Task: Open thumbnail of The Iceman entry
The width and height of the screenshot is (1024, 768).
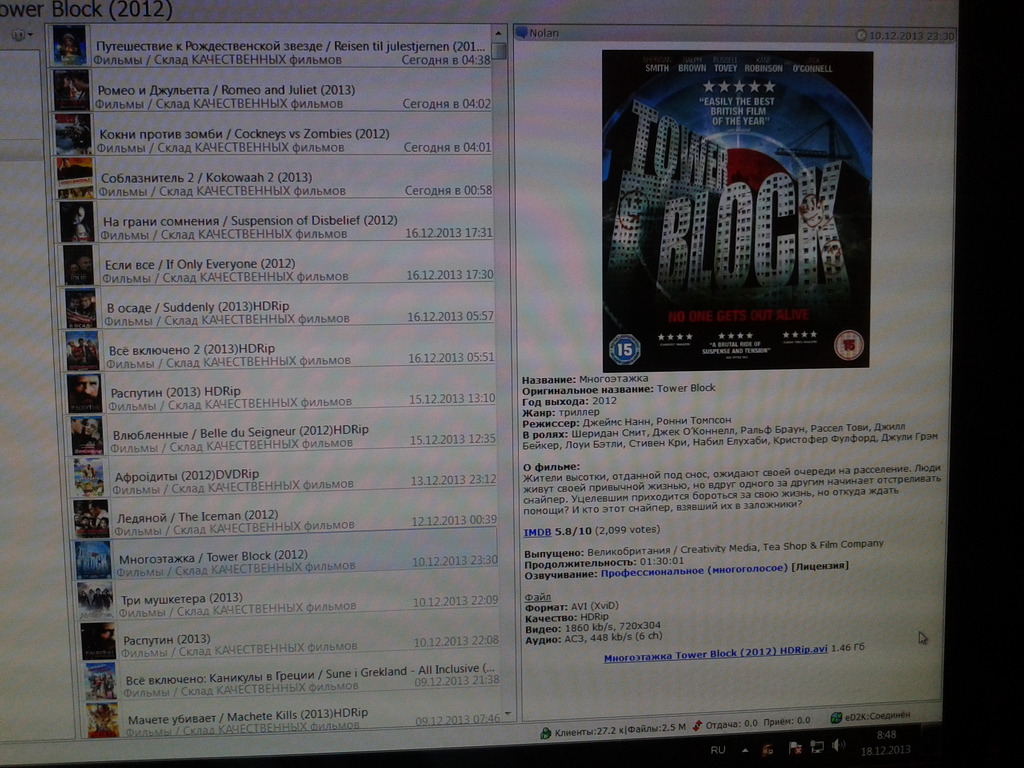Action: pos(91,519)
